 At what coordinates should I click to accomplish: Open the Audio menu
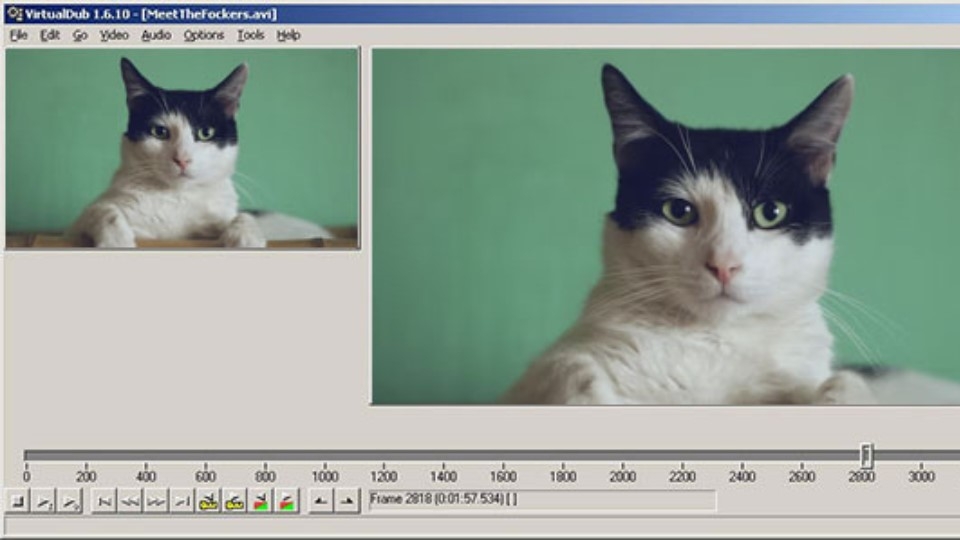coord(156,36)
